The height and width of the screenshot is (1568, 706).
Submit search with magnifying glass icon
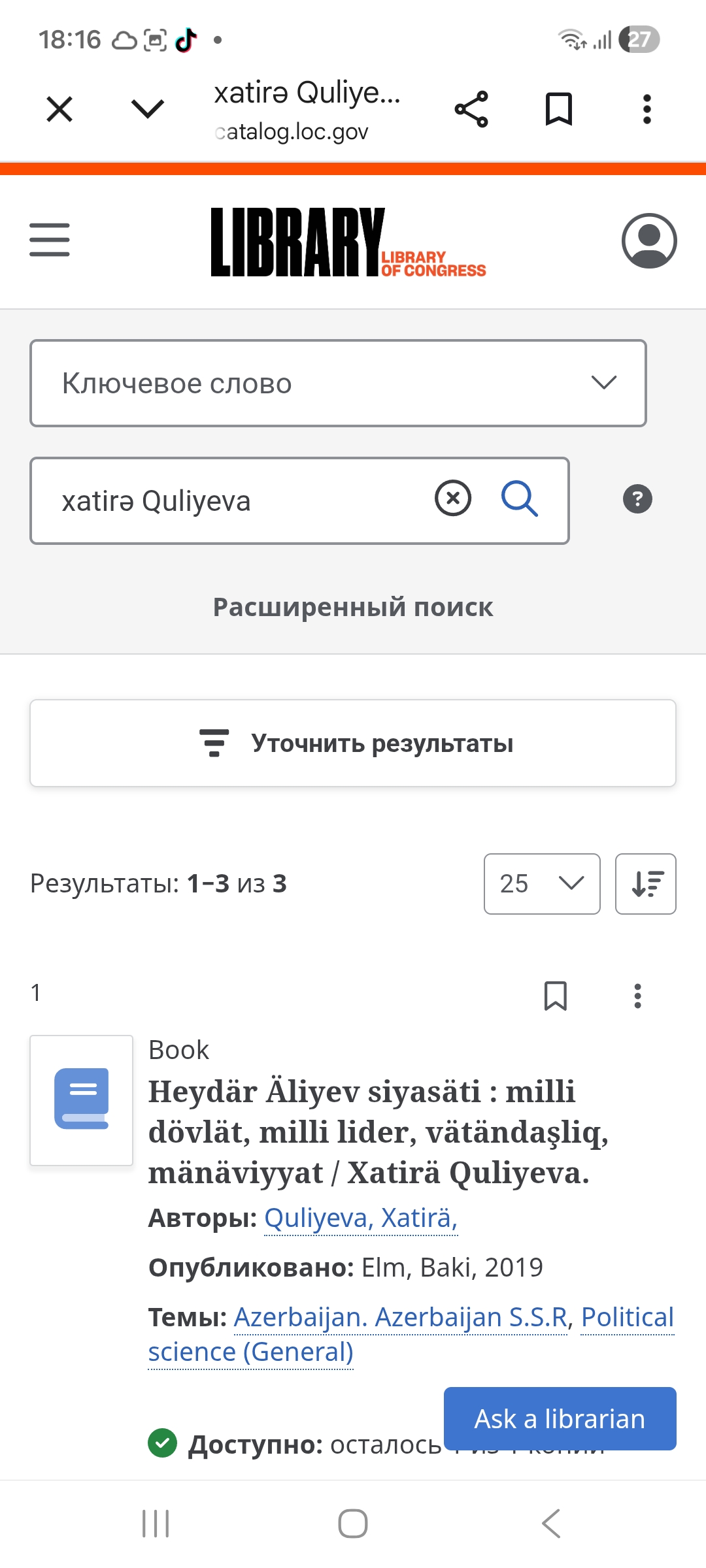click(520, 499)
